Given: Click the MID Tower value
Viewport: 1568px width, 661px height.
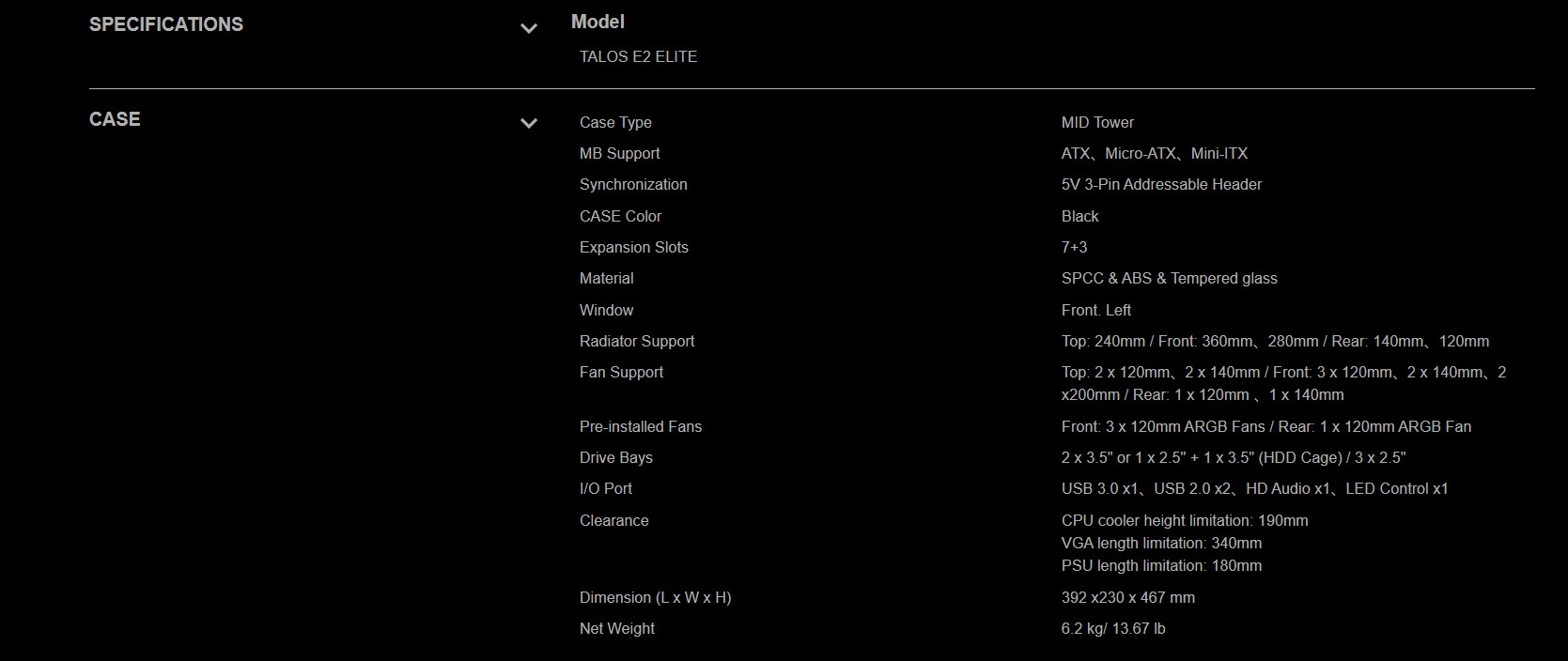Looking at the screenshot, I should click(x=1097, y=122).
